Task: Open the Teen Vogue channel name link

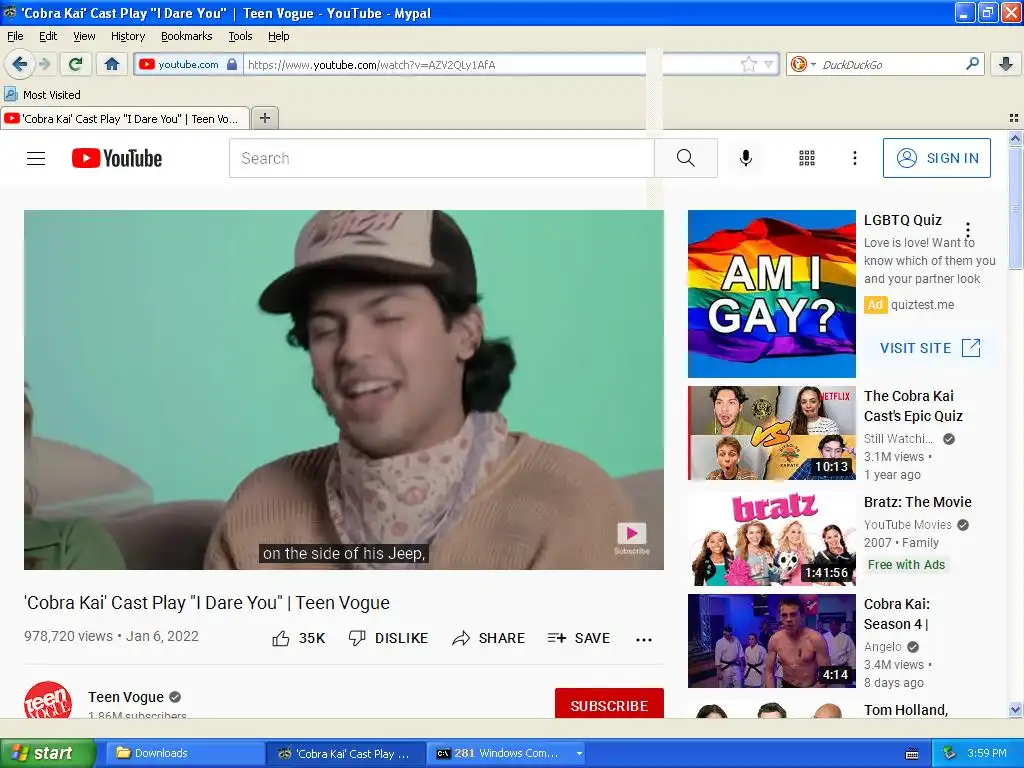Action: point(126,697)
